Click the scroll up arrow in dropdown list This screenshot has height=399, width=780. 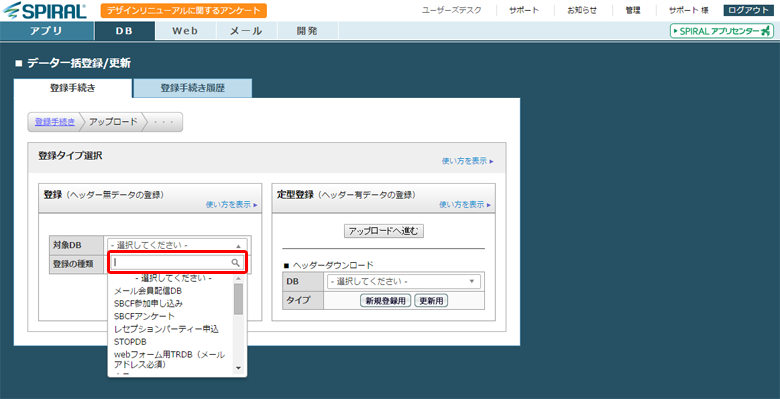pos(238,278)
